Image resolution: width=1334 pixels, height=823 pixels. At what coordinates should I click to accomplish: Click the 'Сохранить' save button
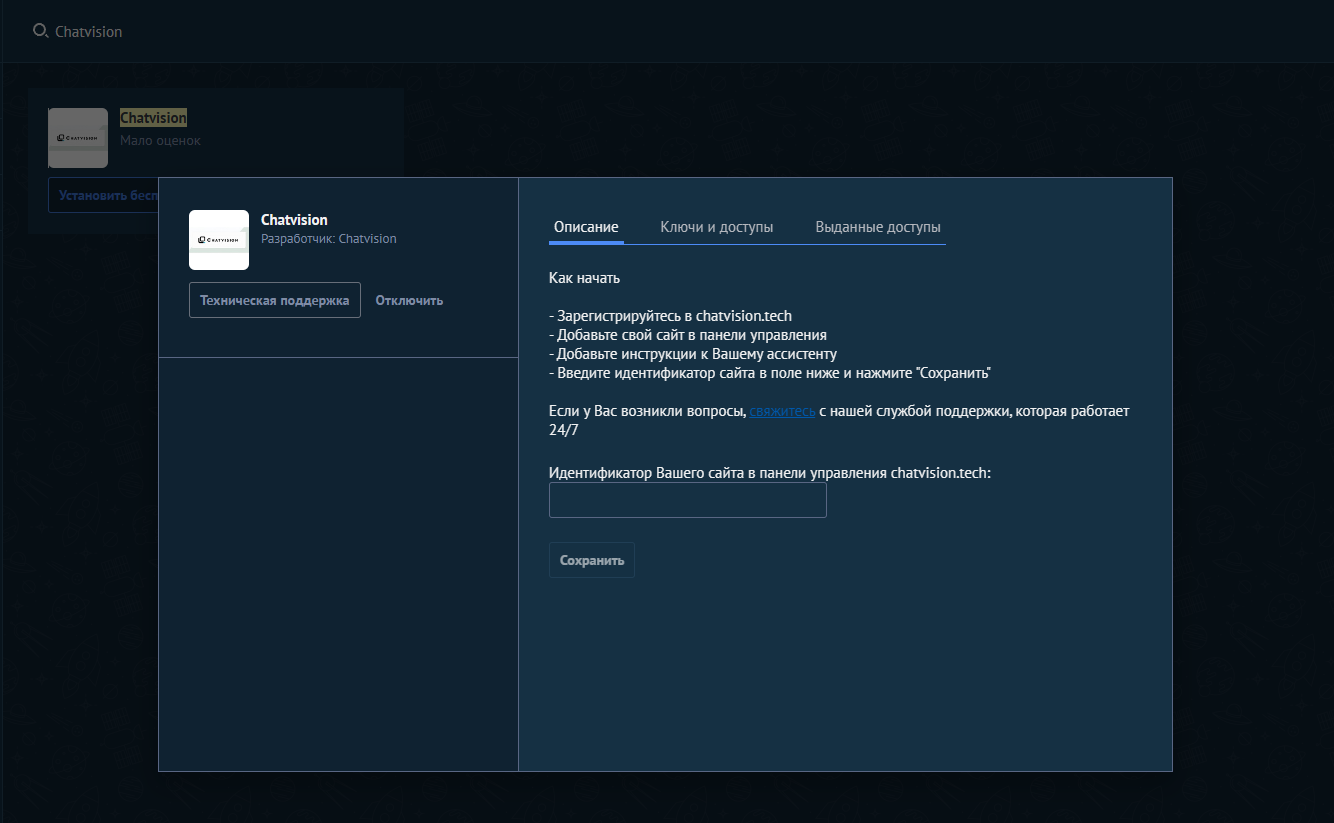592,560
